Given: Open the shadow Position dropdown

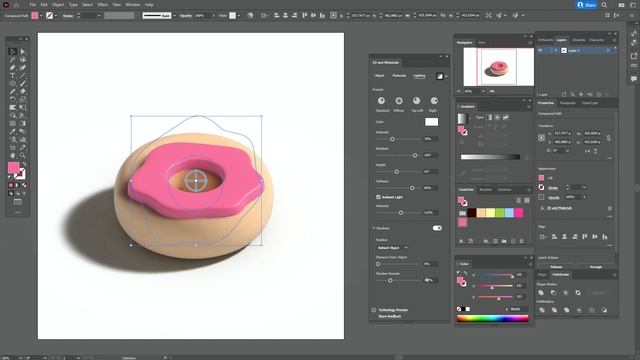Looking at the screenshot, I should point(392,248).
